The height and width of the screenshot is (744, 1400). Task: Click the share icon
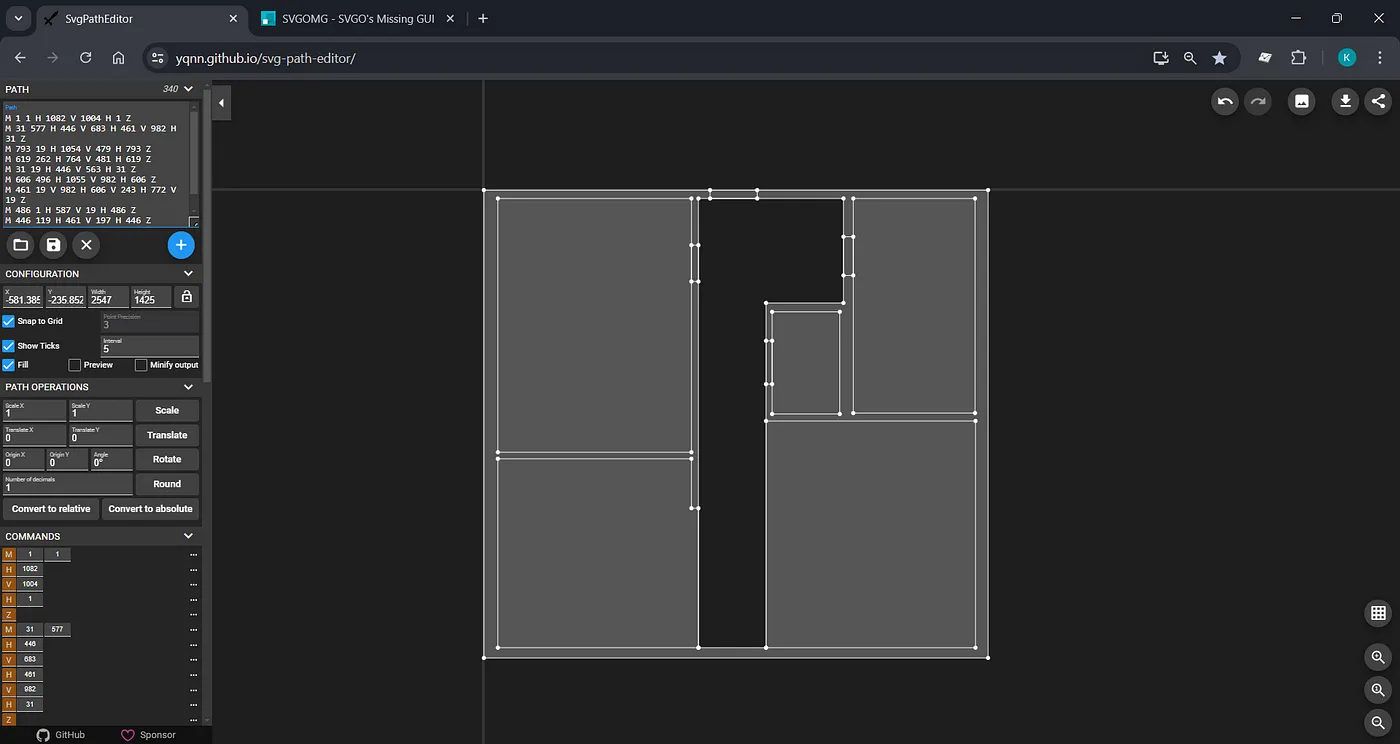click(1378, 101)
